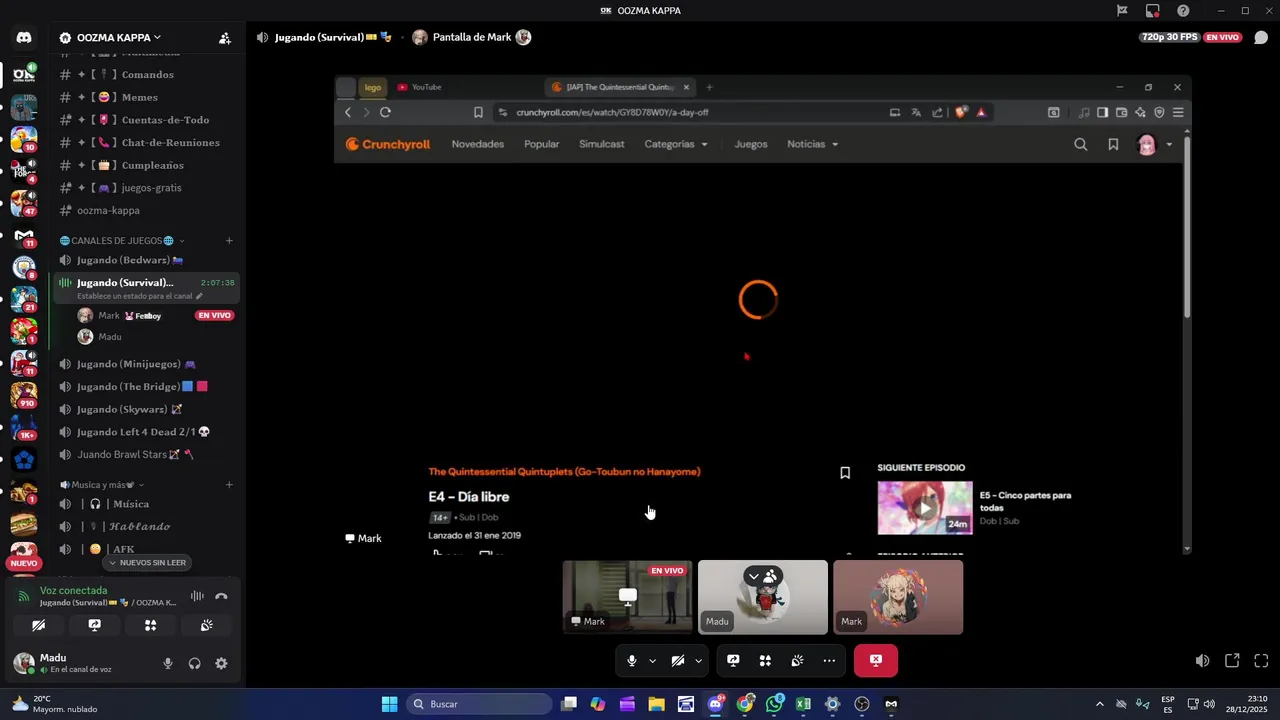Open Madu's user avatar in the user panel
Viewport: 1280px width, 720px height.
23,663
